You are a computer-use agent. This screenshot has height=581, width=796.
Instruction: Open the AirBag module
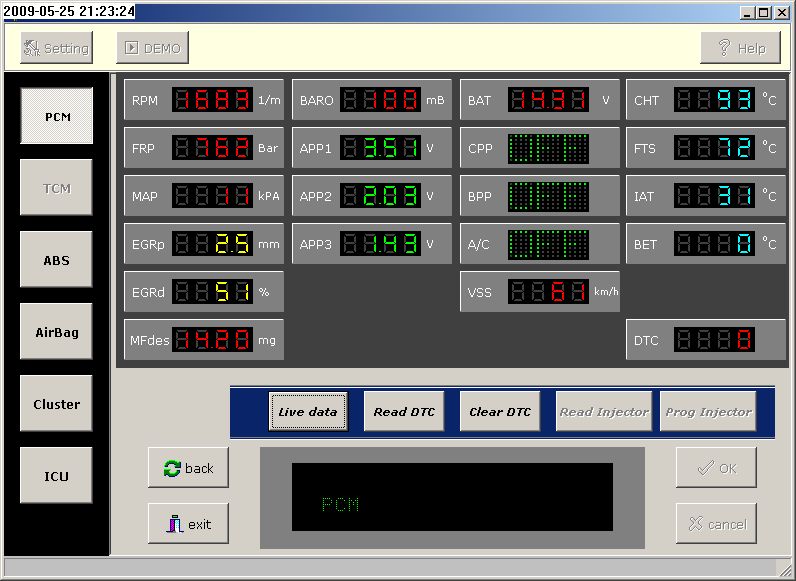click(57, 332)
